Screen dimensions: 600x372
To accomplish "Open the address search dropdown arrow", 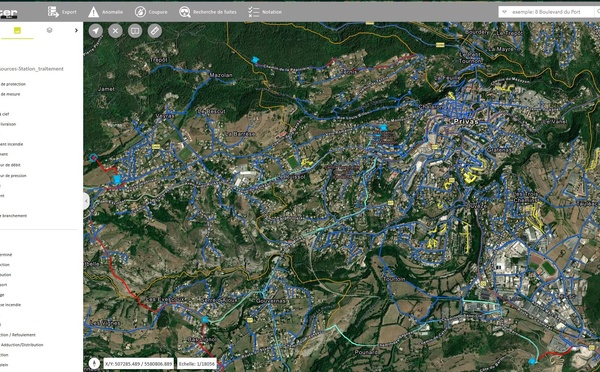I will pos(504,12).
